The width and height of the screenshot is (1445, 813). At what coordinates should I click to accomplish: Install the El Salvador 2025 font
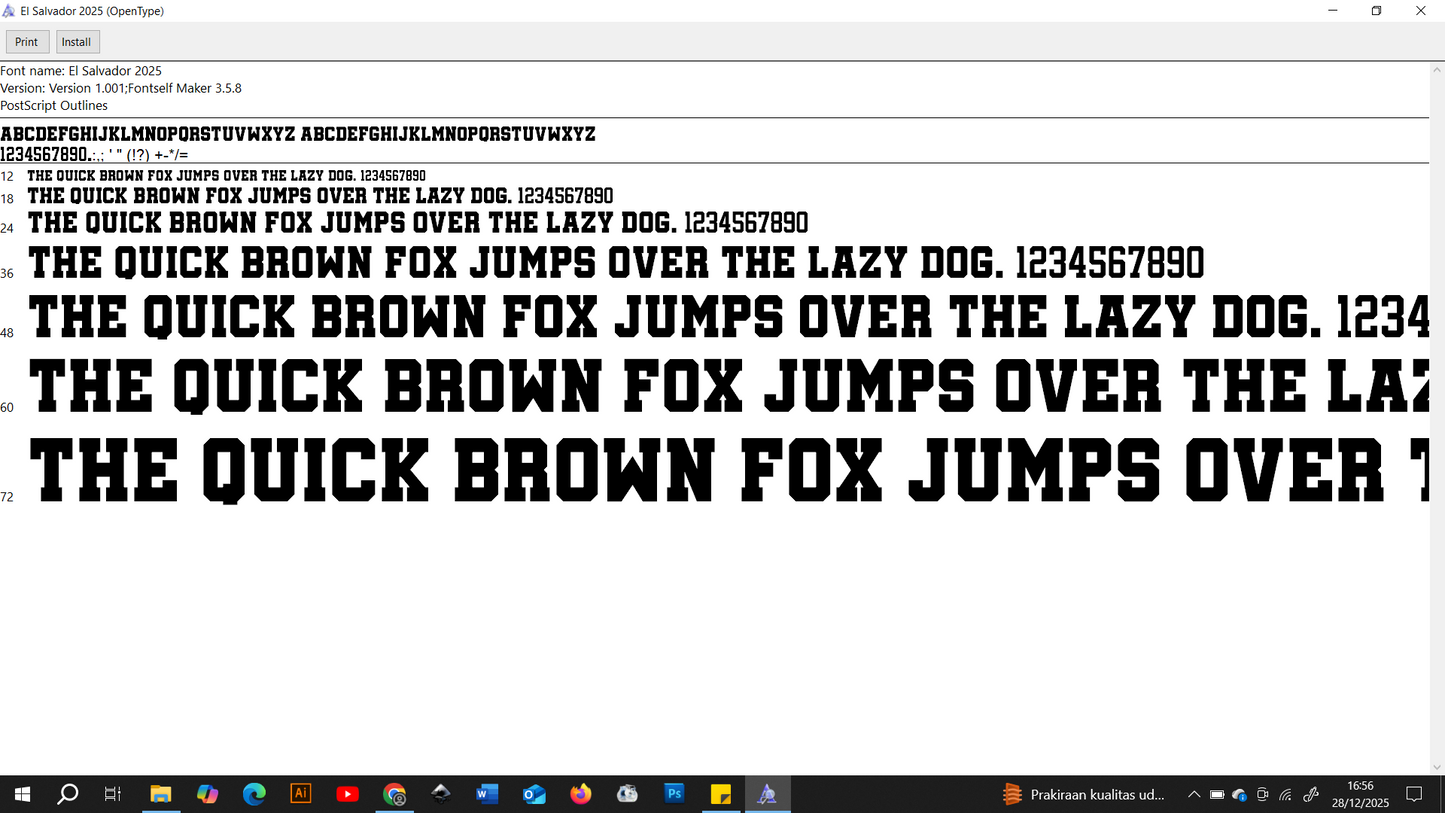tap(77, 41)
